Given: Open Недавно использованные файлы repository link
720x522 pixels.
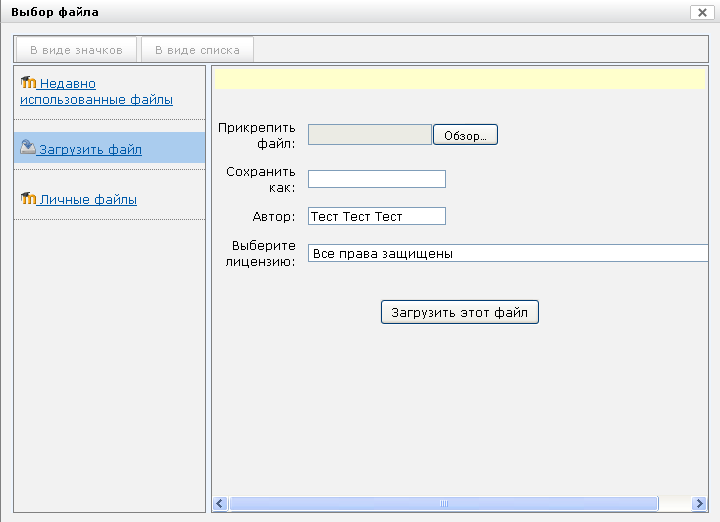Looking at the screenshot, I should [x=96, y=91].
